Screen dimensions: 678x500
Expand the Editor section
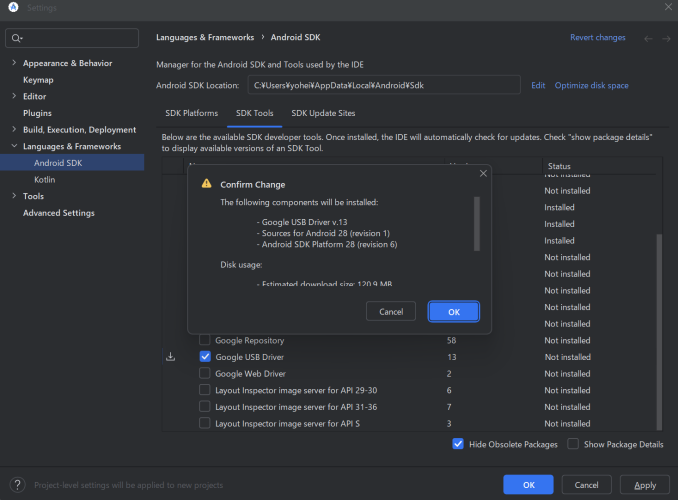(14, 96)
